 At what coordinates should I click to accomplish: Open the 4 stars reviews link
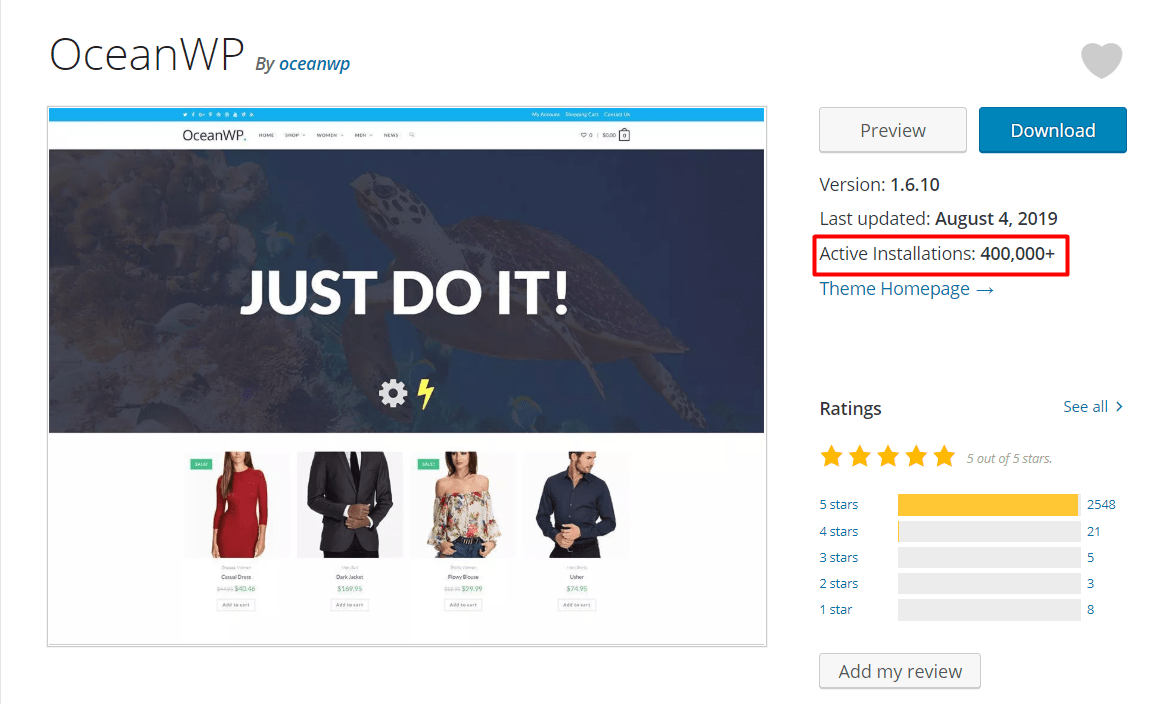(839, 531)
